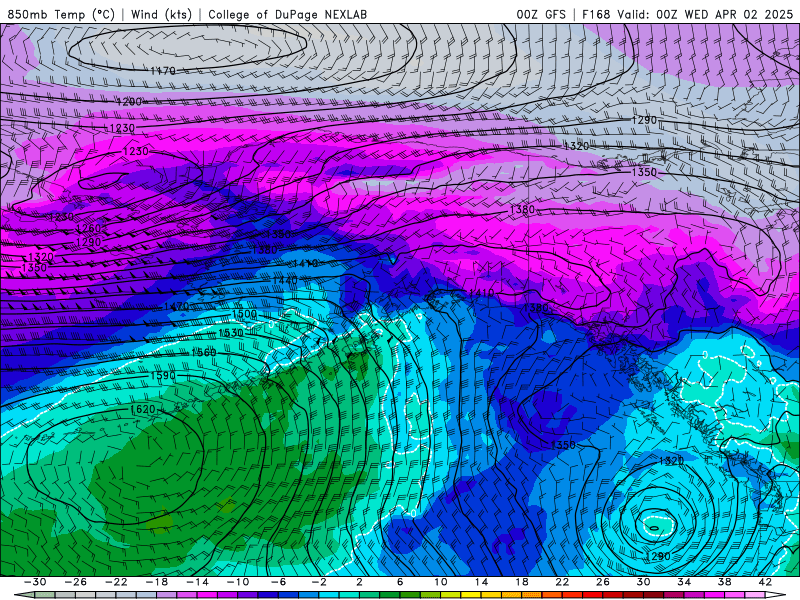Select the 1200 contour label

(x=129, y=102)
